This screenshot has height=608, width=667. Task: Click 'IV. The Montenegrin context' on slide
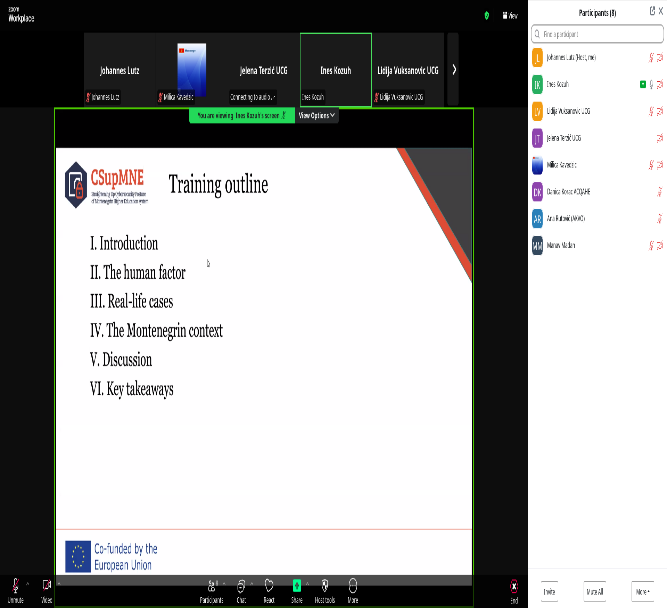(156, 331)
